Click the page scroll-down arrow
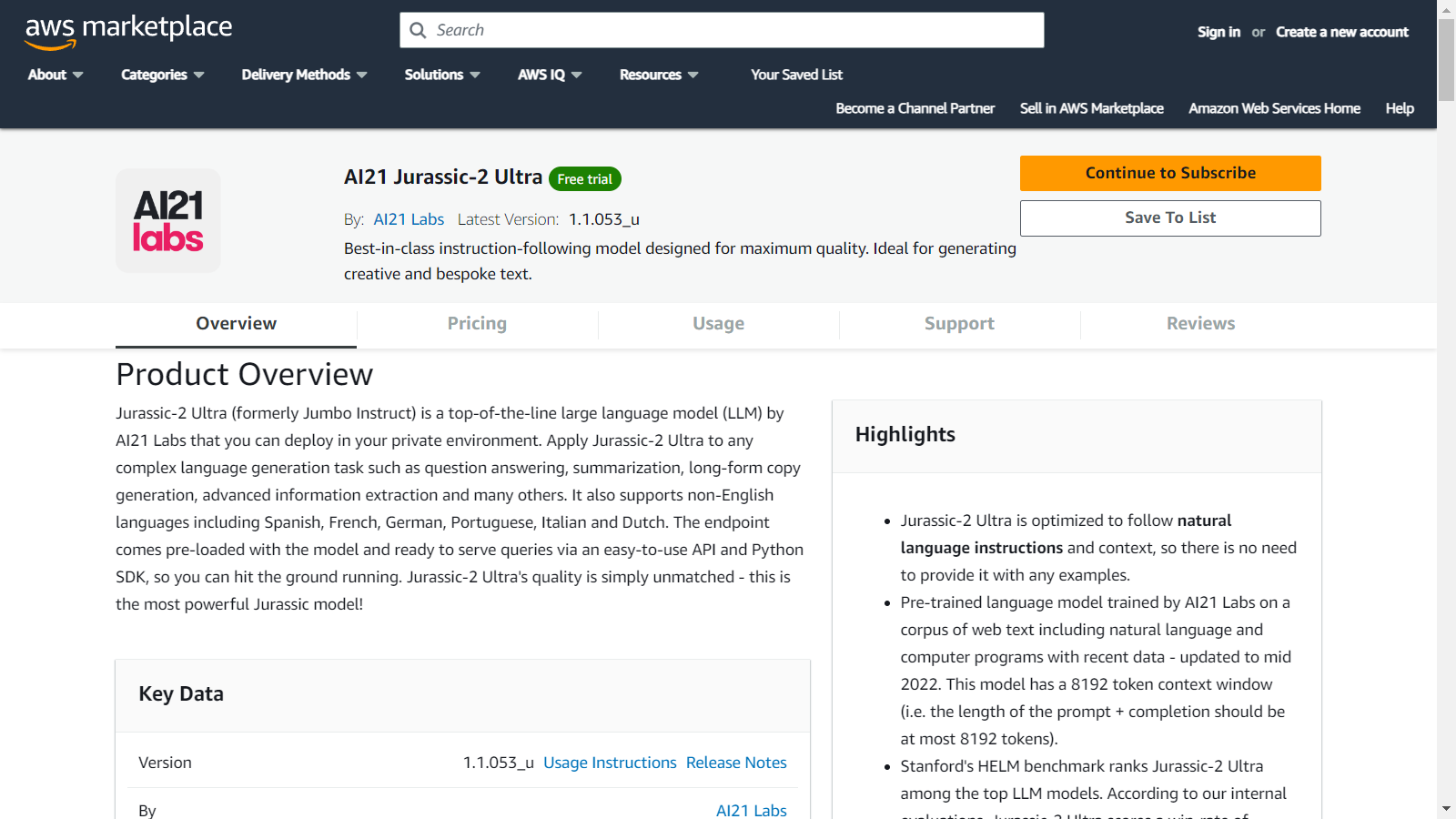The image size is (1456, 819). [x=1446, y=808]
